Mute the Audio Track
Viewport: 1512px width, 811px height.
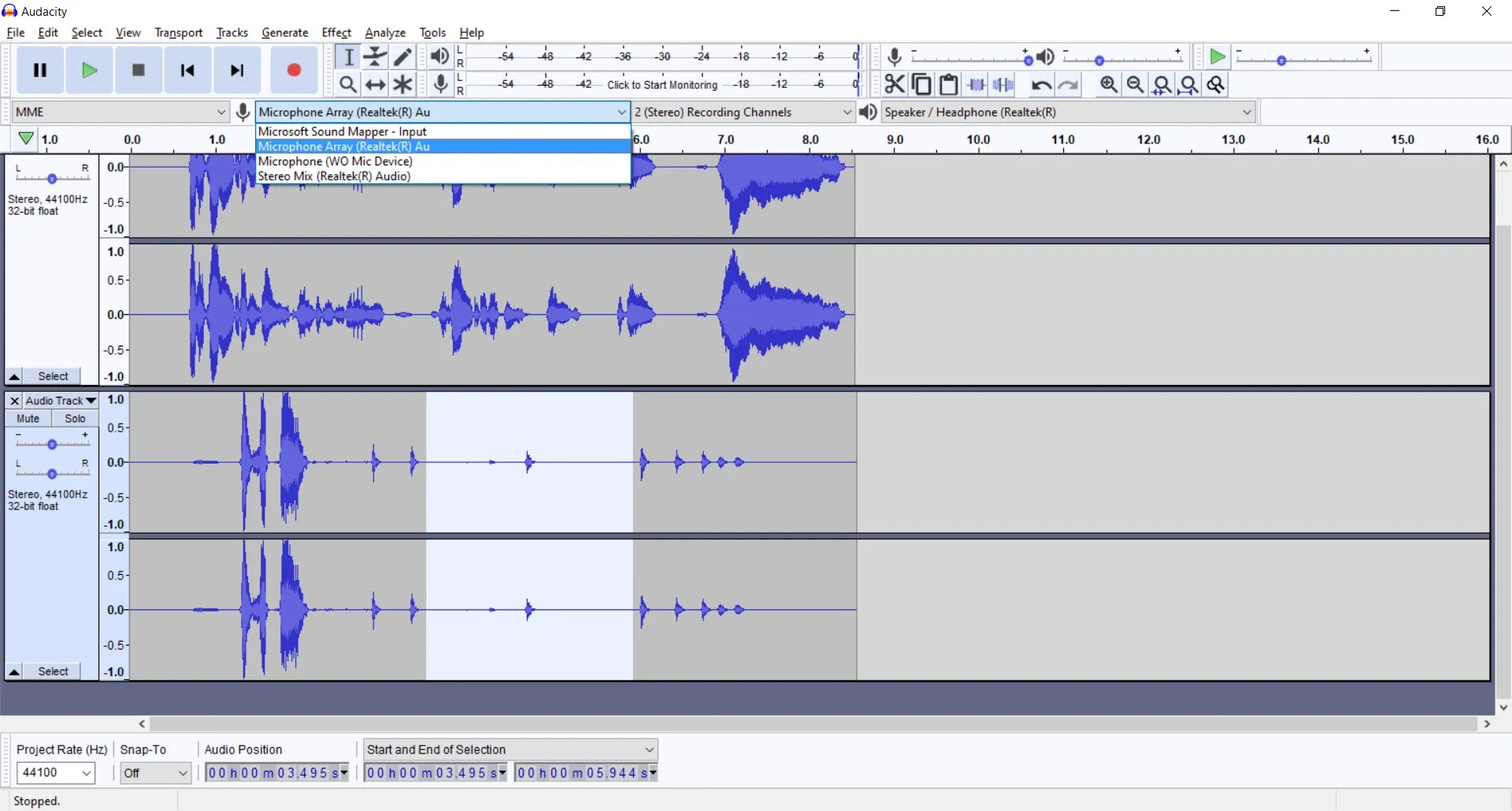coord(28,418)
